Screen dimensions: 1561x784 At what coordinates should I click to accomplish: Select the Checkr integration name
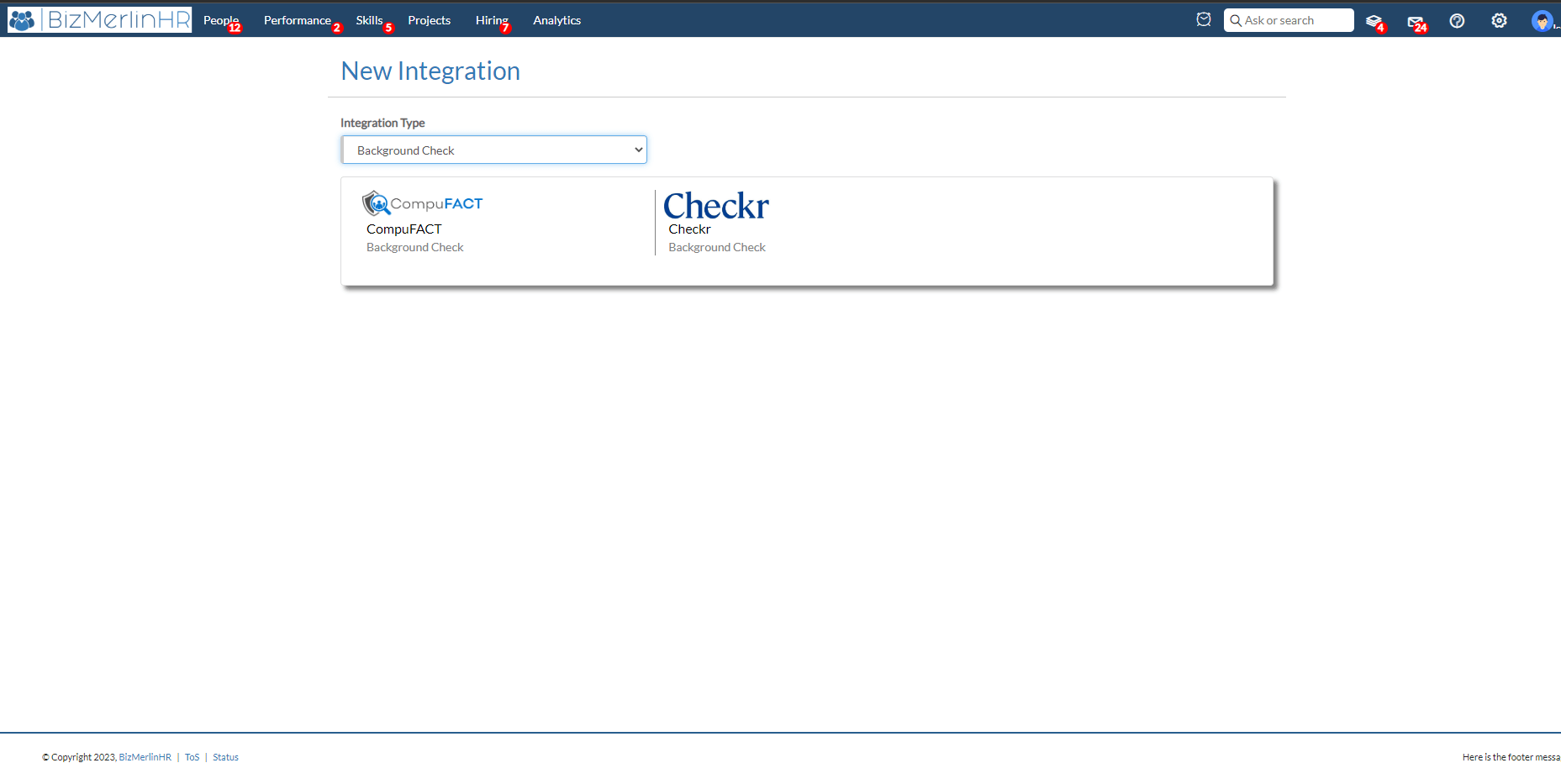pyautogui.click(x=689, y=229)
